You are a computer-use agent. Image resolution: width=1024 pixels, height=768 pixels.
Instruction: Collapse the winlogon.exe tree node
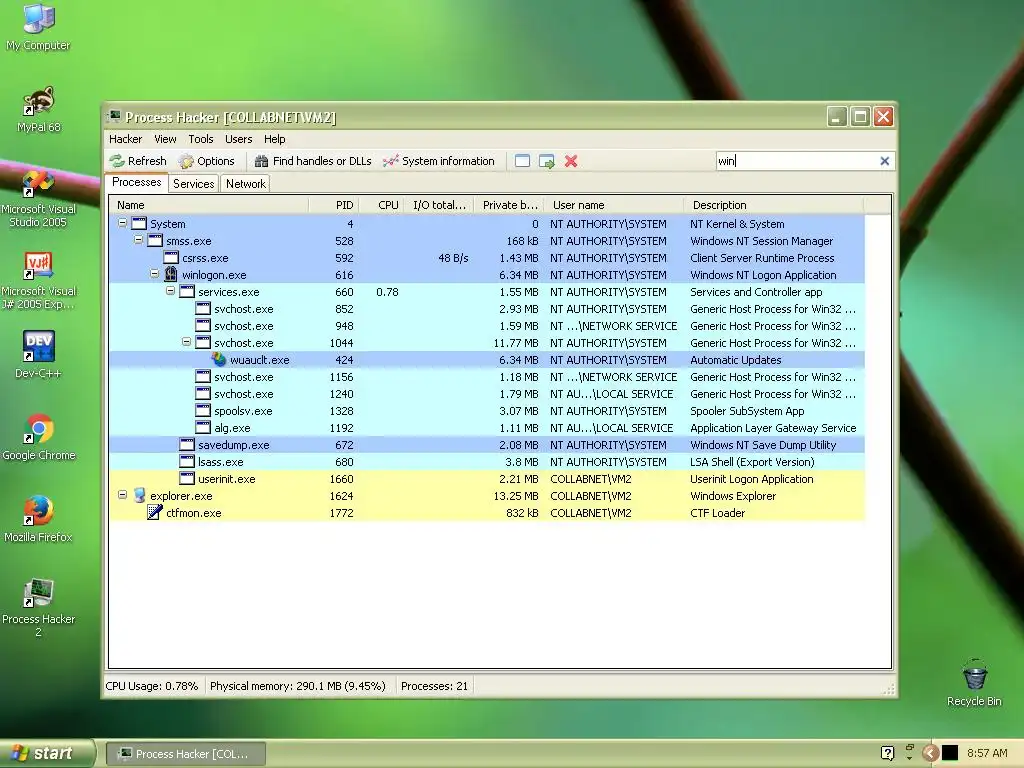pos(154,274)
